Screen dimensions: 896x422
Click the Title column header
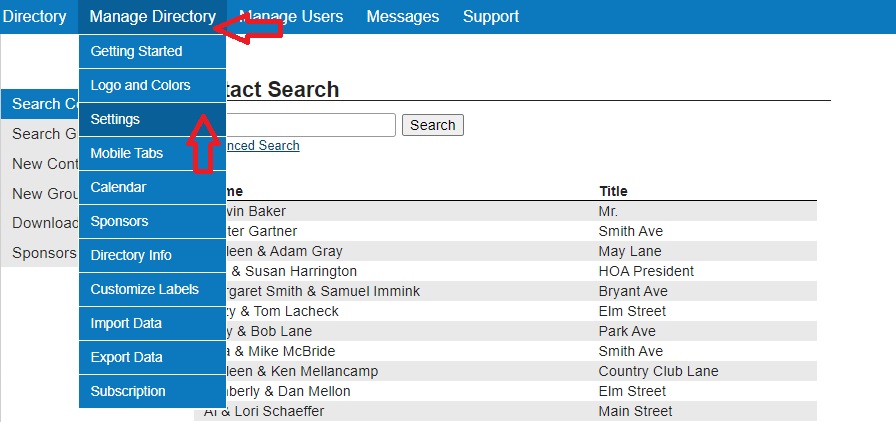pos(613,191)
